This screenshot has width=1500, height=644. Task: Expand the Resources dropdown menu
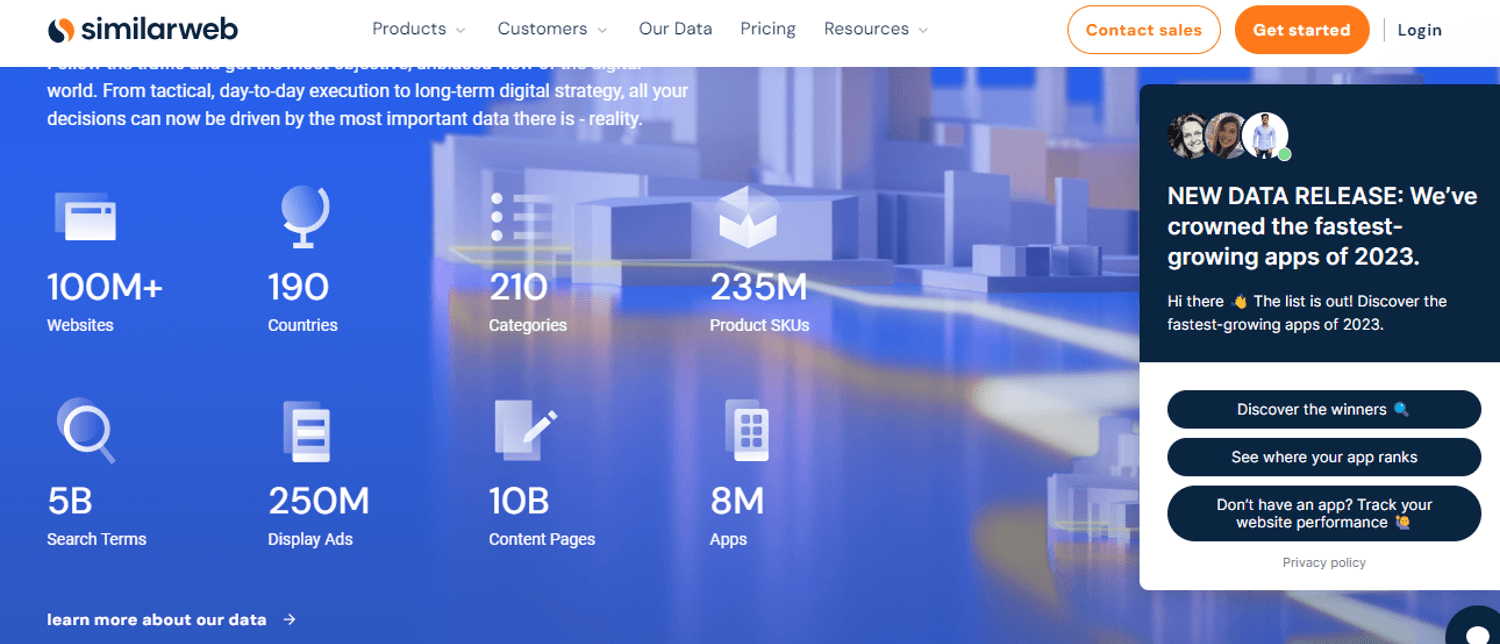[x=876, y=29]
